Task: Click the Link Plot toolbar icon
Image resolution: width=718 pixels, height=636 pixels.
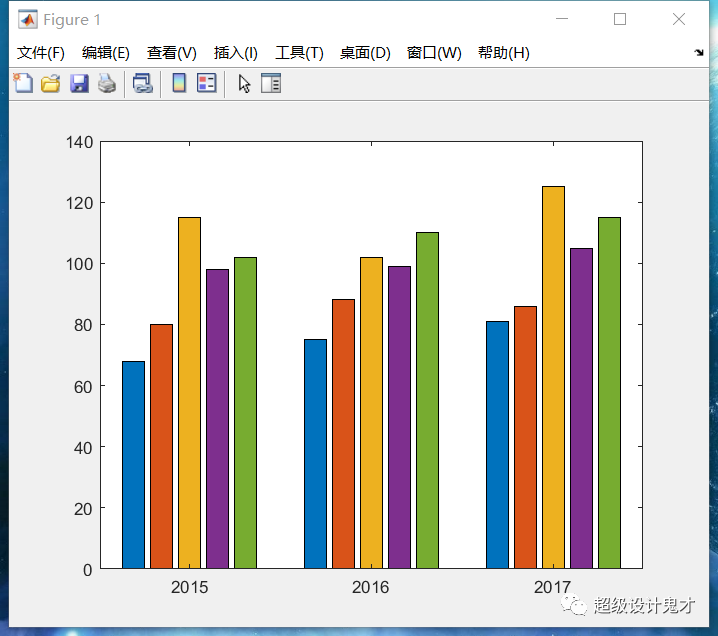Action: (142, 84)
